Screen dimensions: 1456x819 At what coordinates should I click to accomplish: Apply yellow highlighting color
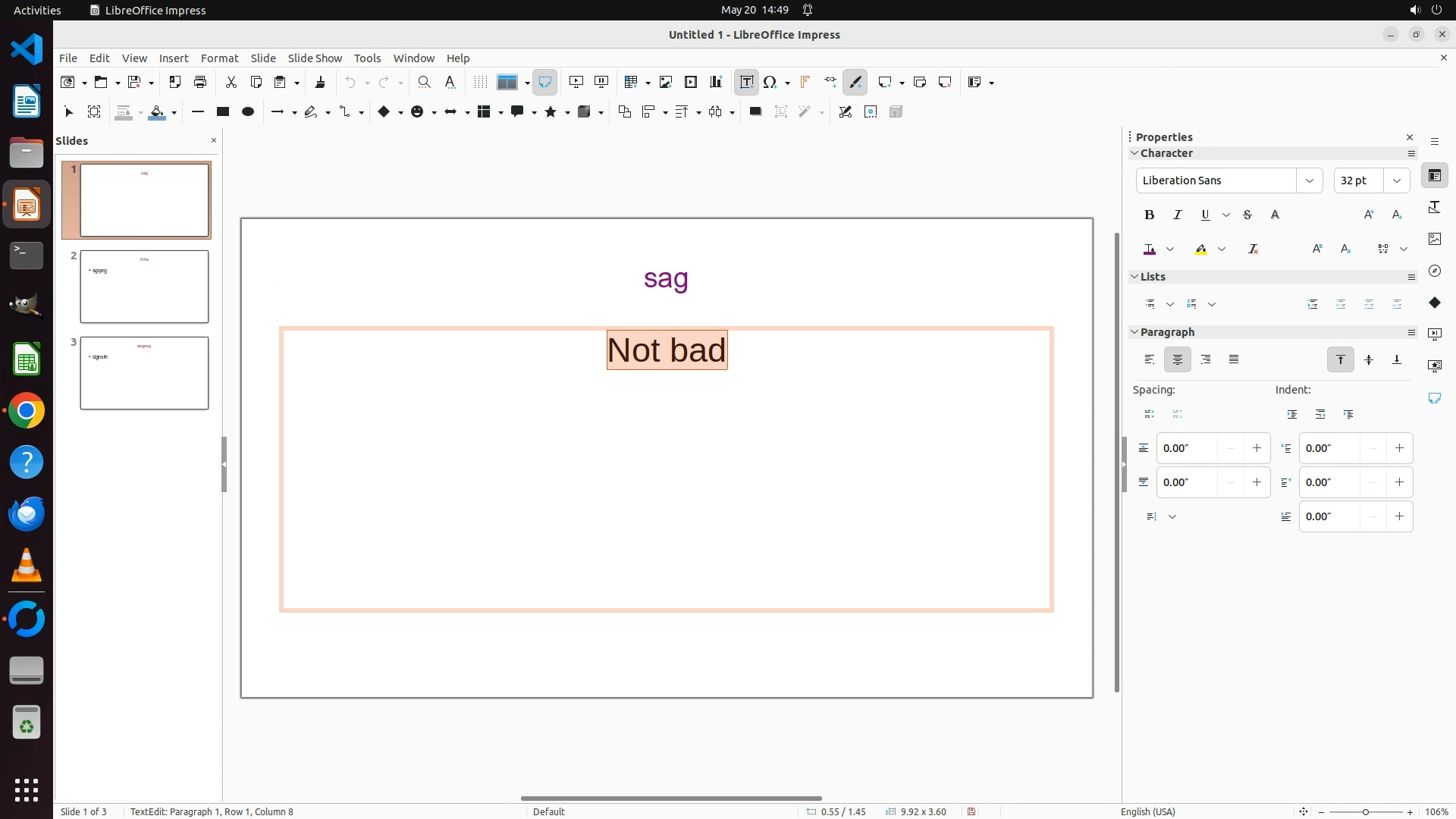click(1200, 249)
